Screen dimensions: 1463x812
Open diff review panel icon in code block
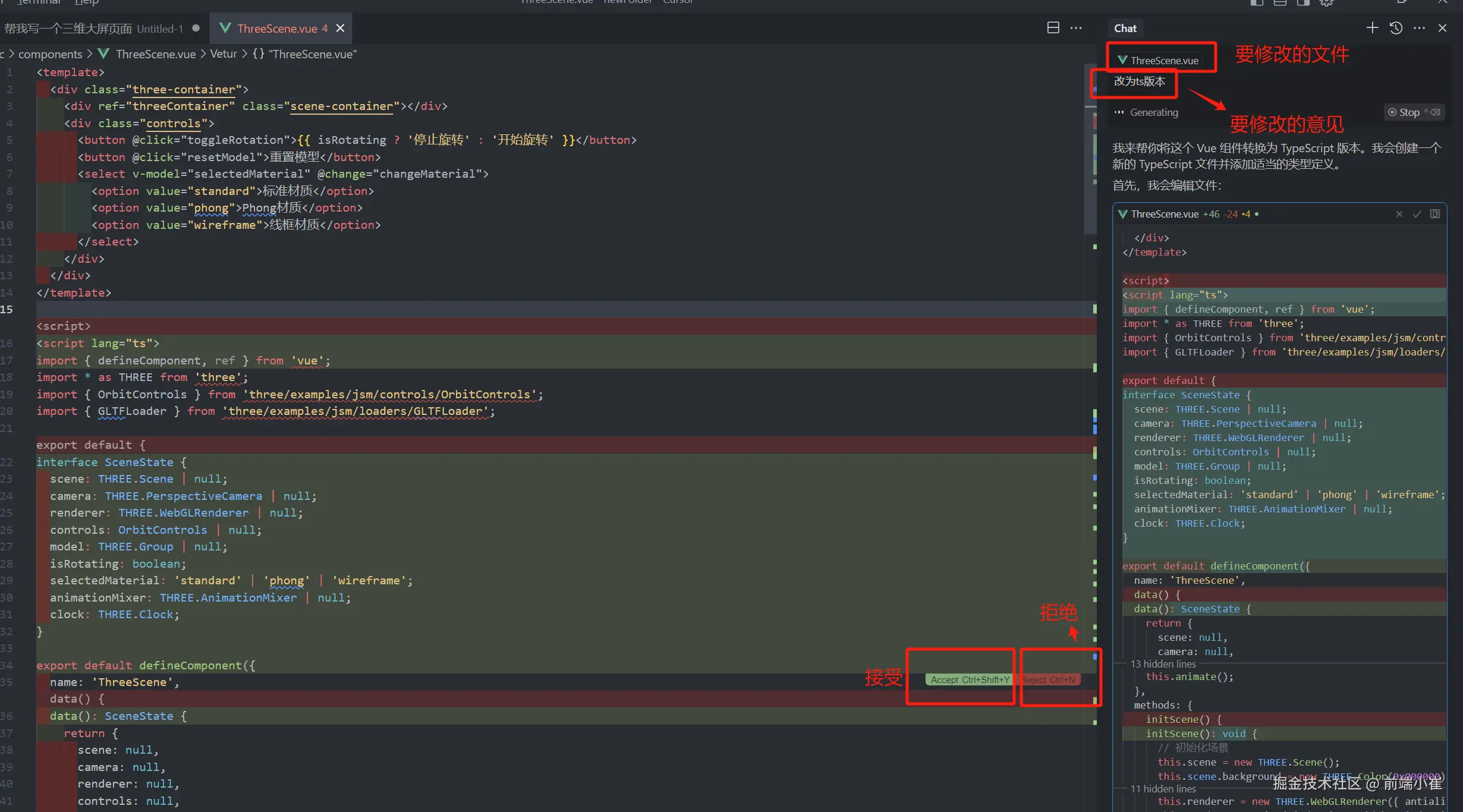[x=1435, y=214]
